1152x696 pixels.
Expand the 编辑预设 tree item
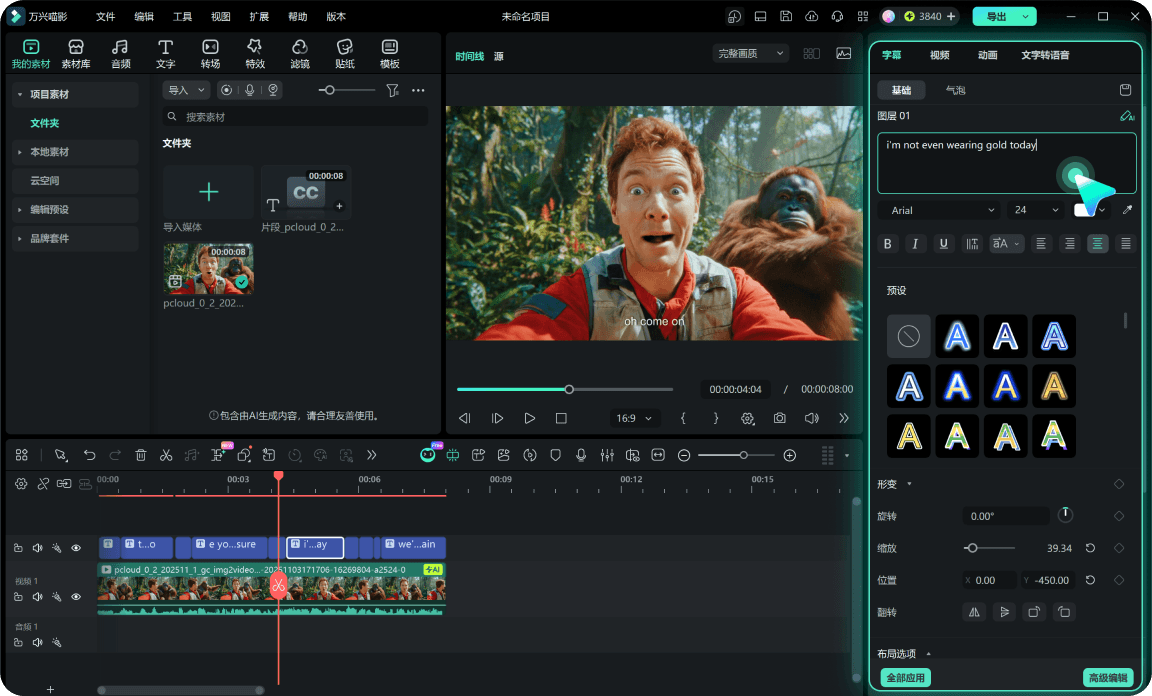(x=20, y=209)
